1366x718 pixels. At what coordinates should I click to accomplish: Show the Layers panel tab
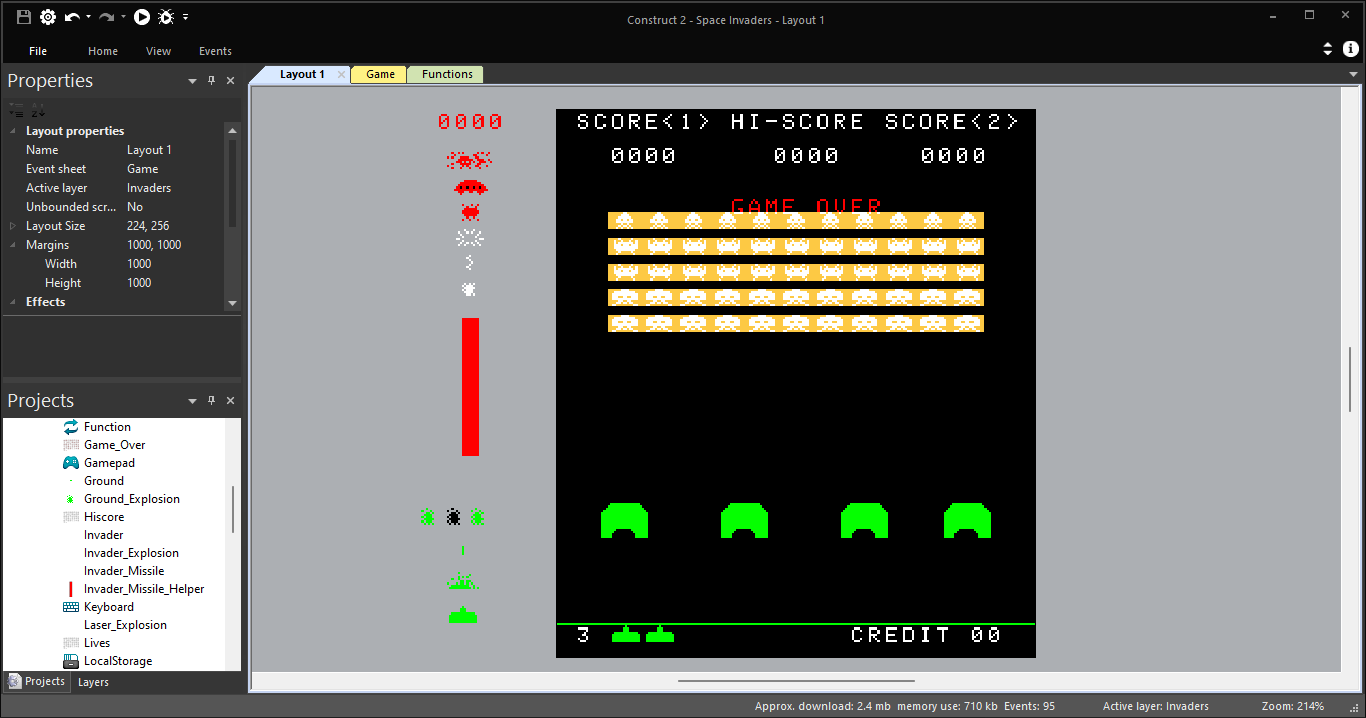pyautogui.click(x=93, y=682)
